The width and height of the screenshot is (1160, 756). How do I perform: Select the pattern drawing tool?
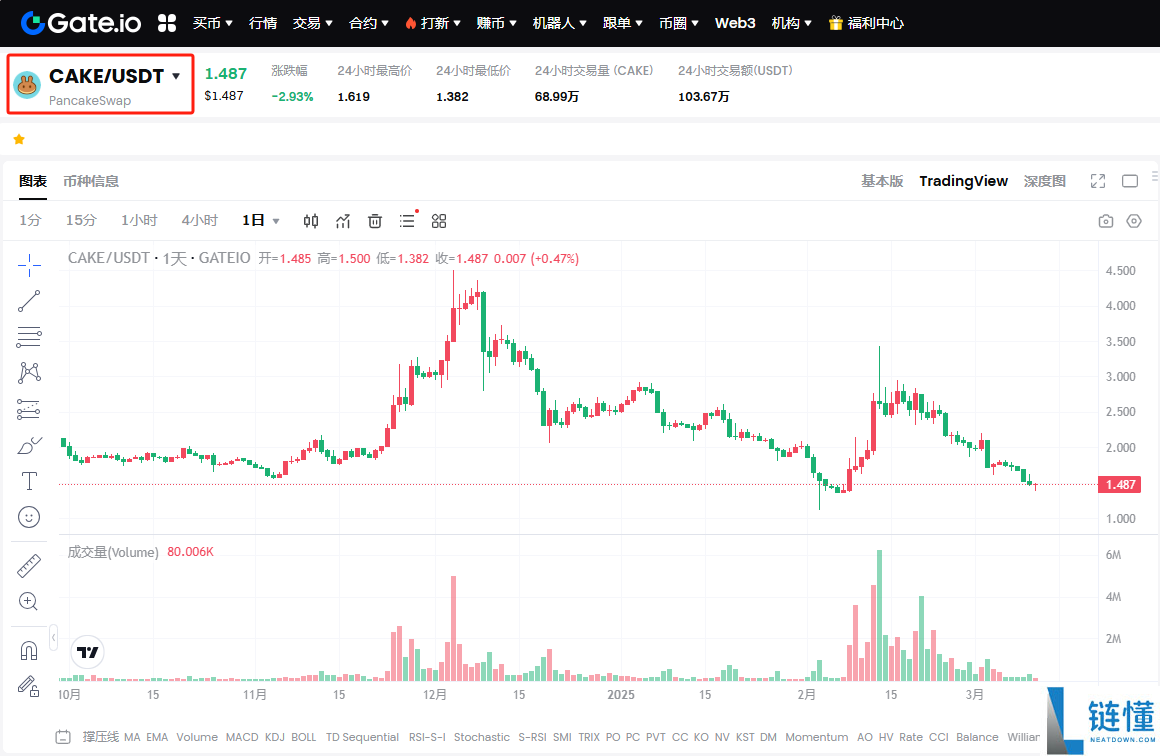point(29,372)
